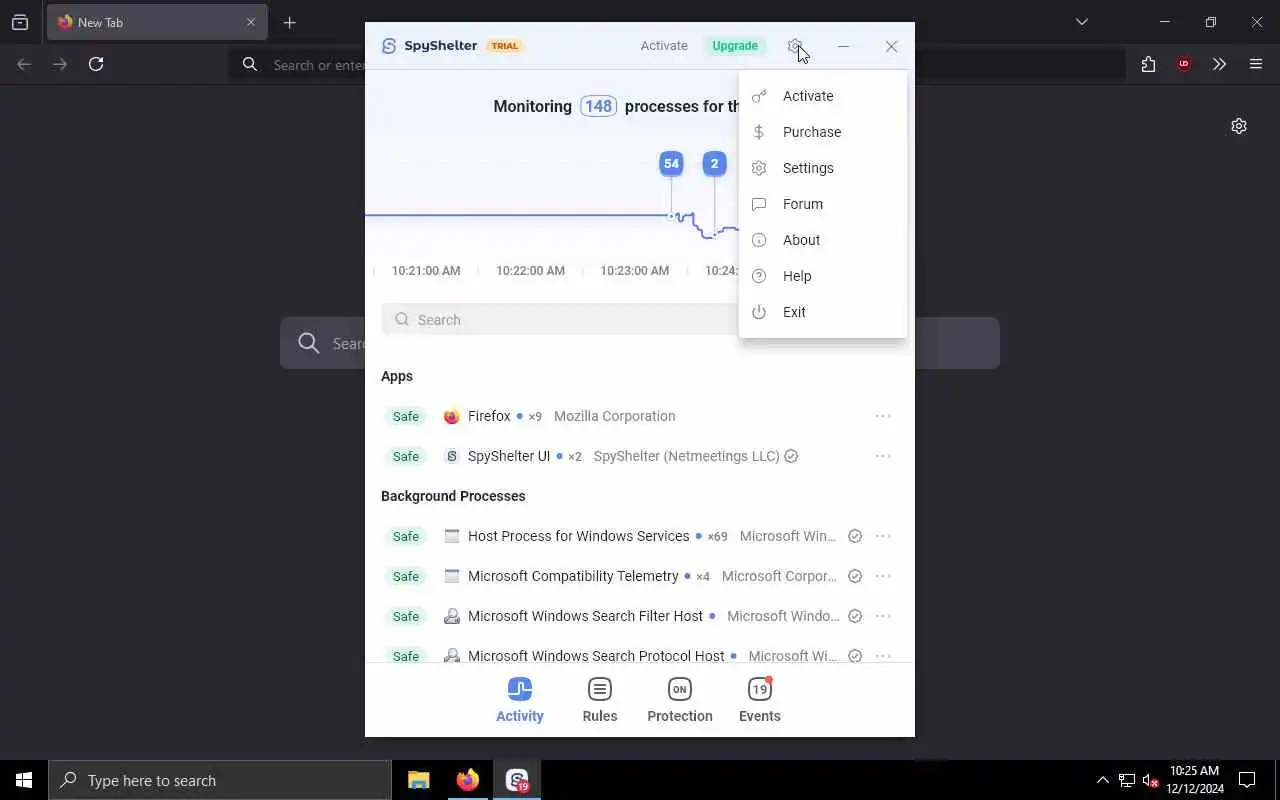Click the gear icon beside Settings
Image resolution: width=1280 pixels, height=800 pixels.
[x=759, y=168]
